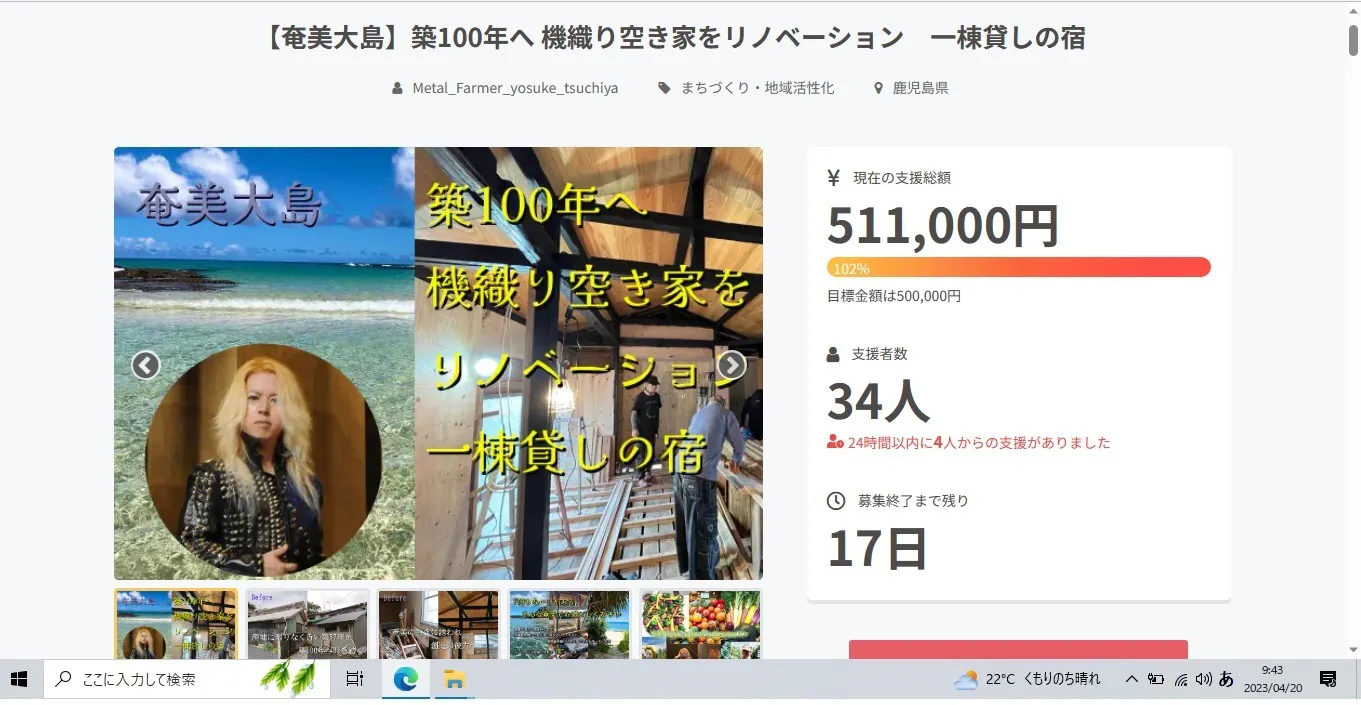Image resolution: width=1361 pixels, height=705 pixels.
Task: Click the 102% funding progress bar
Action: click(x=1018, y=267)
